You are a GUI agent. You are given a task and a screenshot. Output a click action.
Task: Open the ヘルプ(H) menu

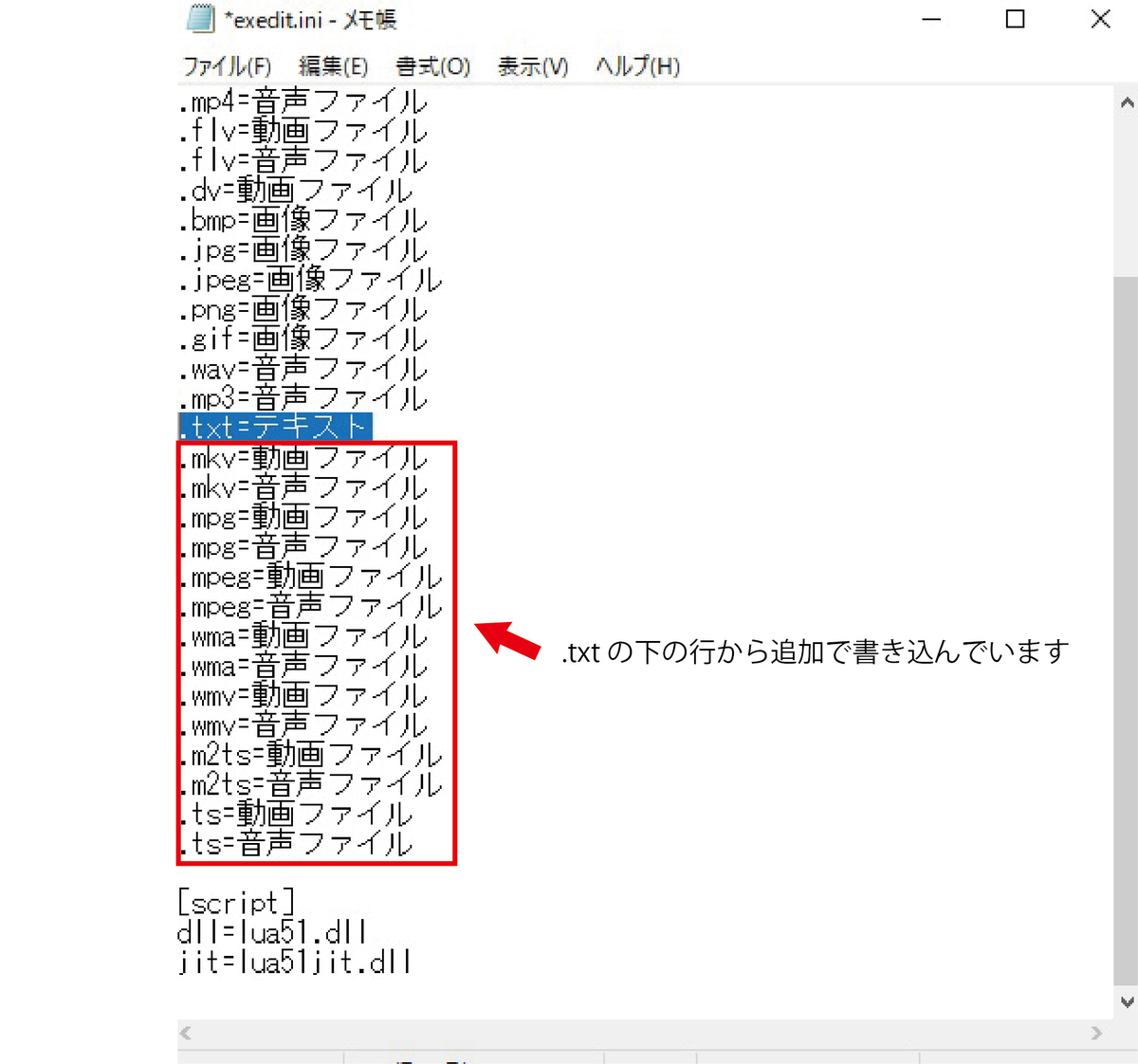(637, 66)
